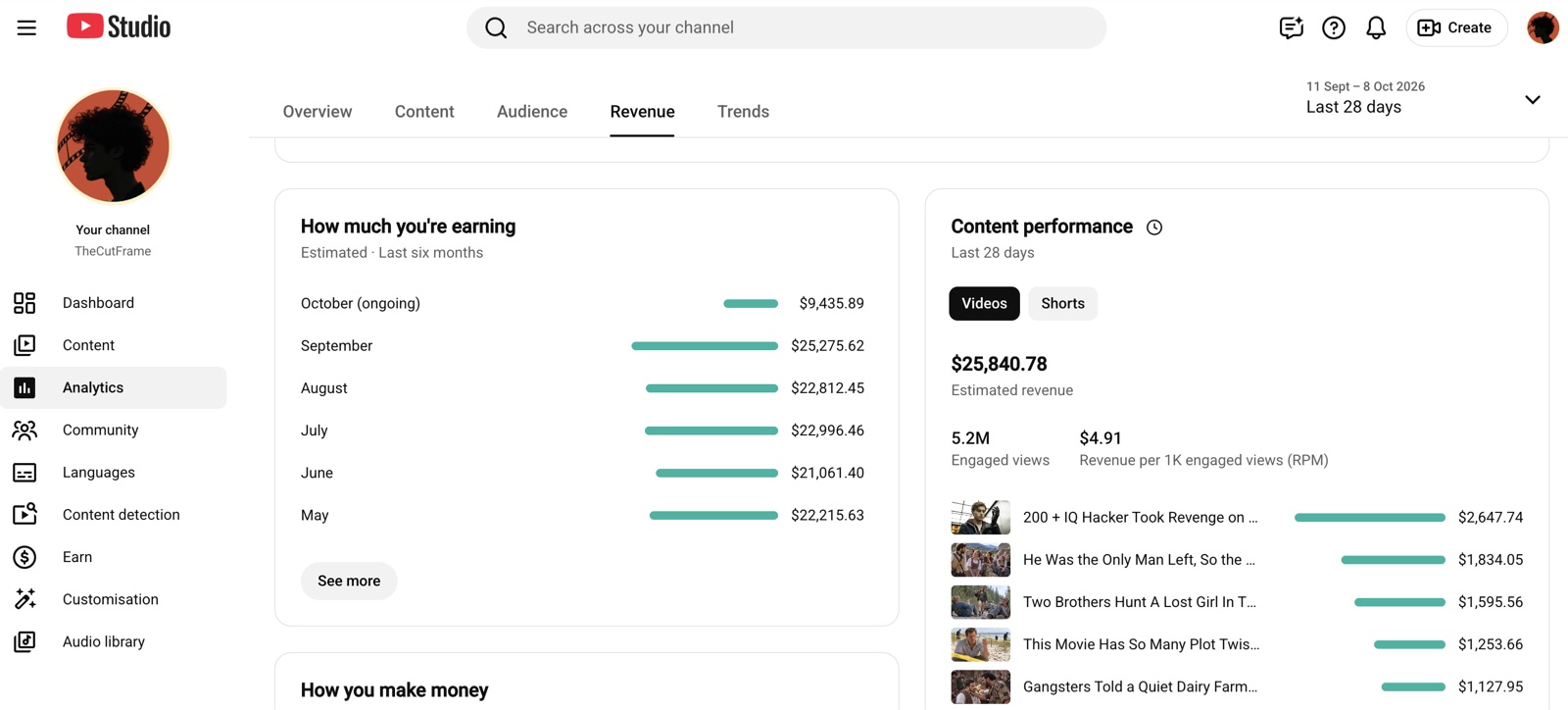Click the 5.2M engaged views figure
Viewport: 1568px width, 710px height.
(x=970, y=438)
